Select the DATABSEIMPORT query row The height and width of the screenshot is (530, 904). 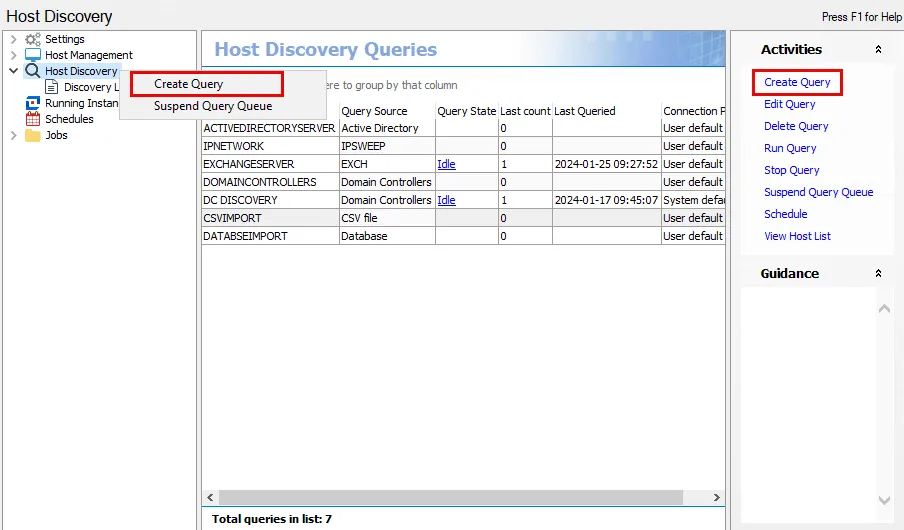(x=464, y=236)
